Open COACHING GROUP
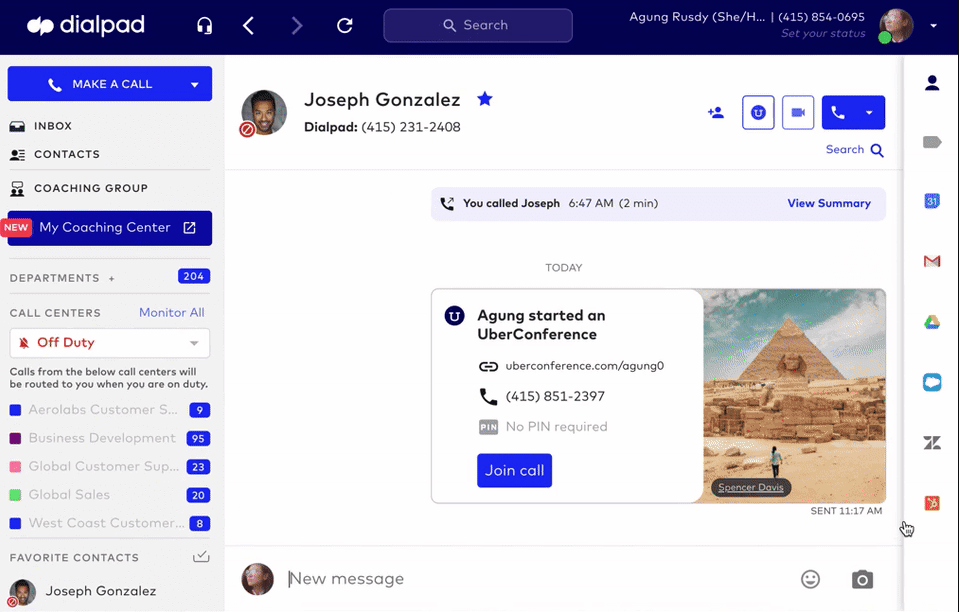This screenshot has height=612, width=959. coord(91,188)
